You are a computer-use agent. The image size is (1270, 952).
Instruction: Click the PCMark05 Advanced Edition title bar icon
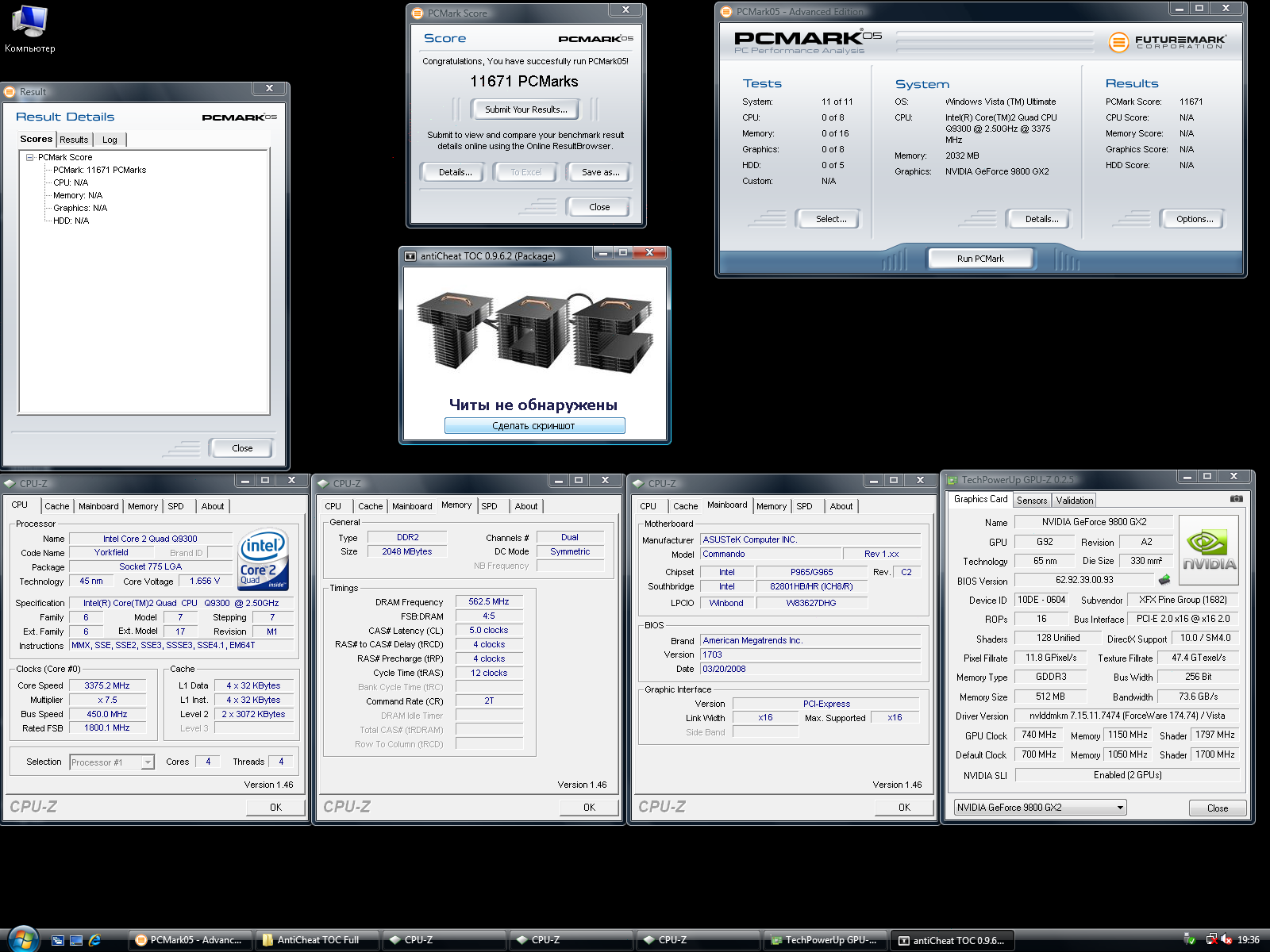click(x=726, y=12)
